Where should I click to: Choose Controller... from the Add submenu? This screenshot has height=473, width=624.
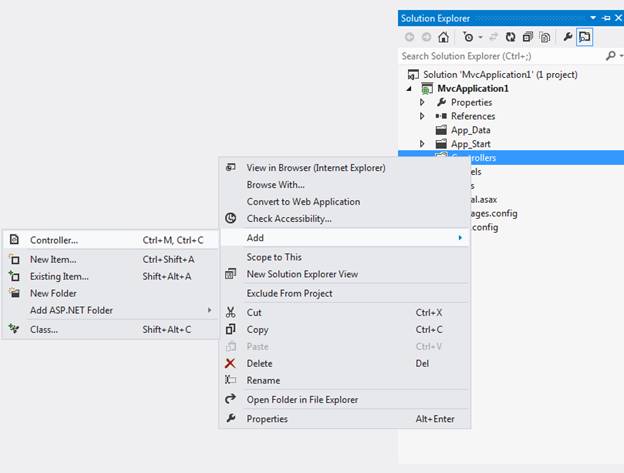[x=54, y=240]
